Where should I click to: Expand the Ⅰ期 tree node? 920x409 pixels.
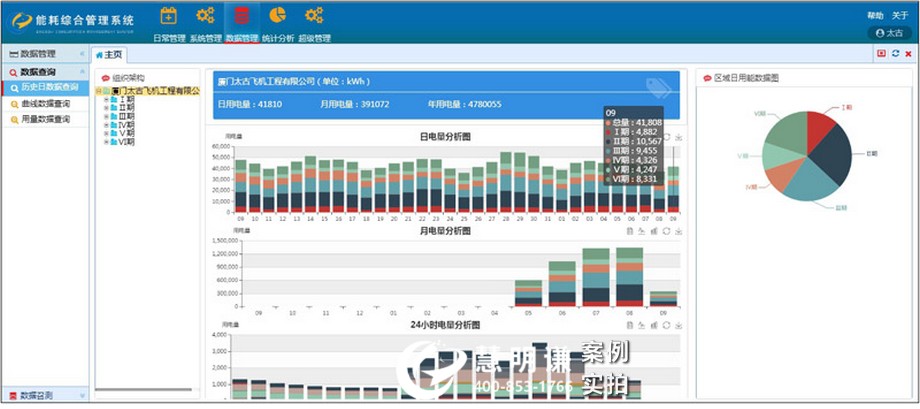coord(107,100)
